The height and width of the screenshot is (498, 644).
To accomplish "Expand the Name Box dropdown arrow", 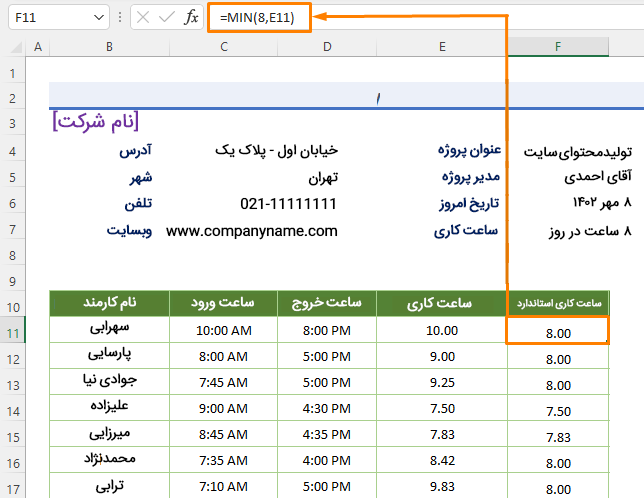I will (x=97, y=18).
